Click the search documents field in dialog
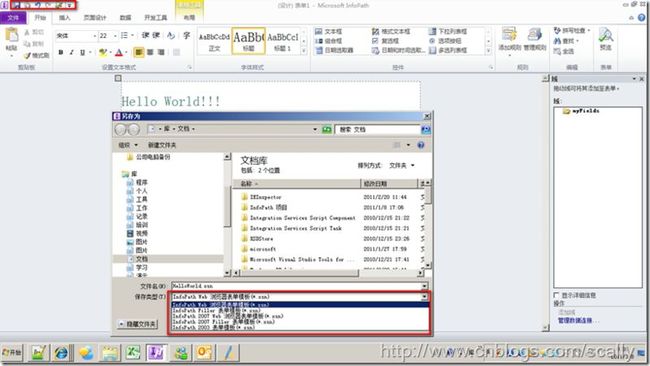Image resolution: width=650 pixels, height=366 pixels. [x=378, y=130]
